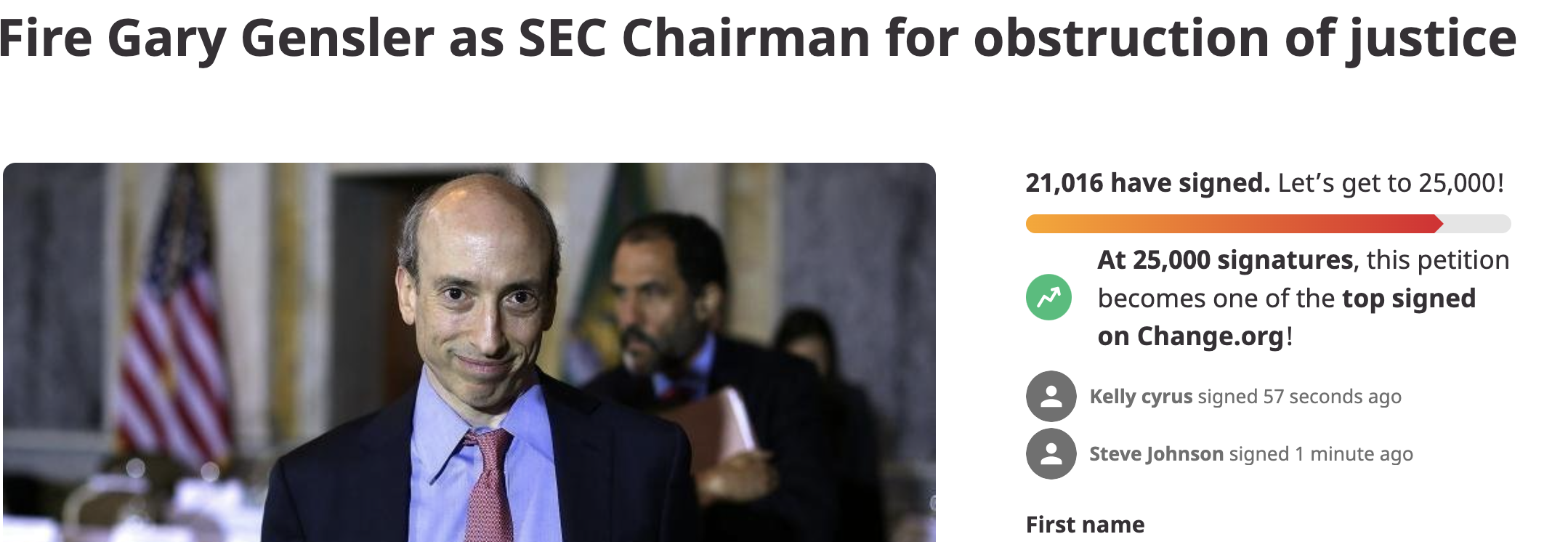Image resolution: width=1568 pixels, height=542 pixels.
Task: Click Kelly cyrus's avatar icon
Action: (1051, 396)
